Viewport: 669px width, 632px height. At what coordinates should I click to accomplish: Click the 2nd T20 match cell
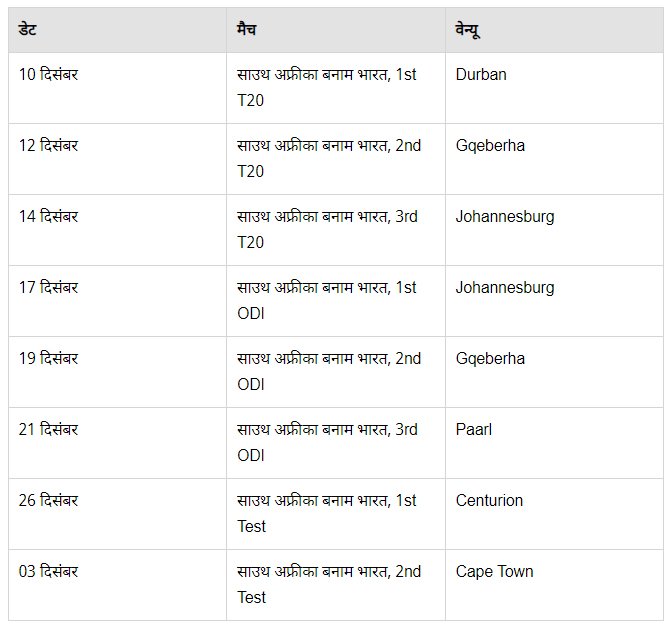336,159
